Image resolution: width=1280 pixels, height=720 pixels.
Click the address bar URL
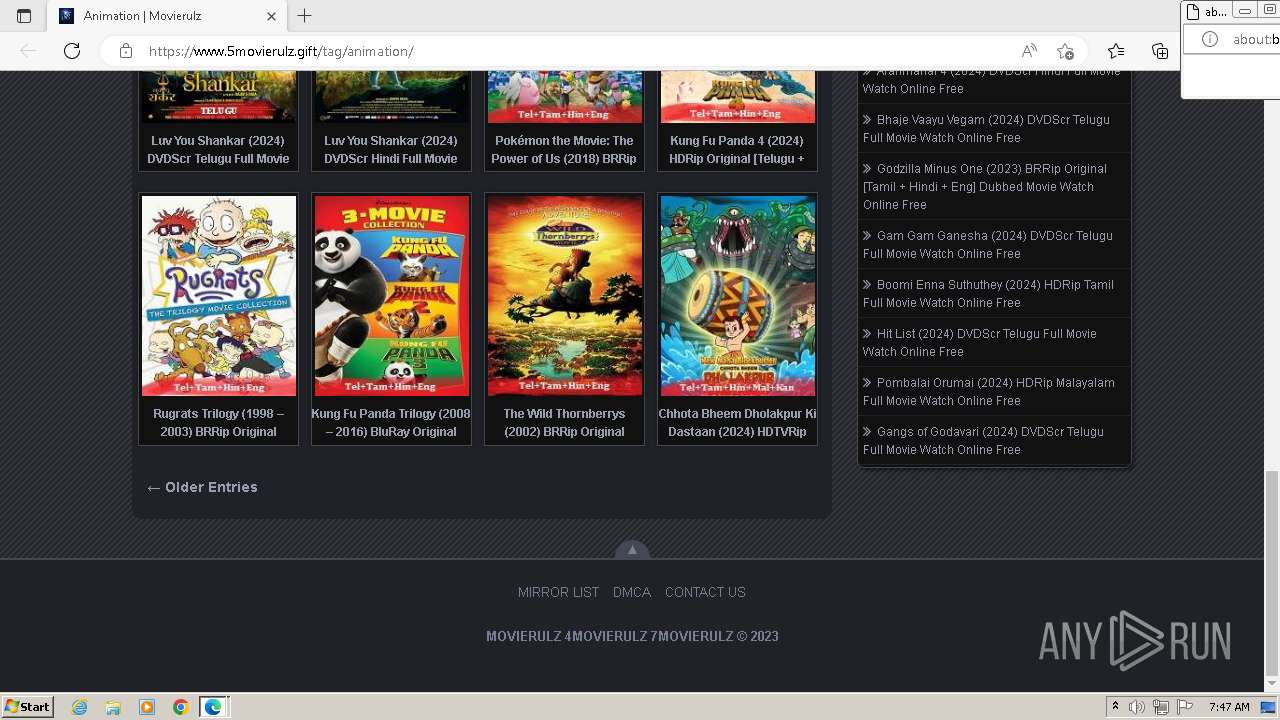coord(281,51)
